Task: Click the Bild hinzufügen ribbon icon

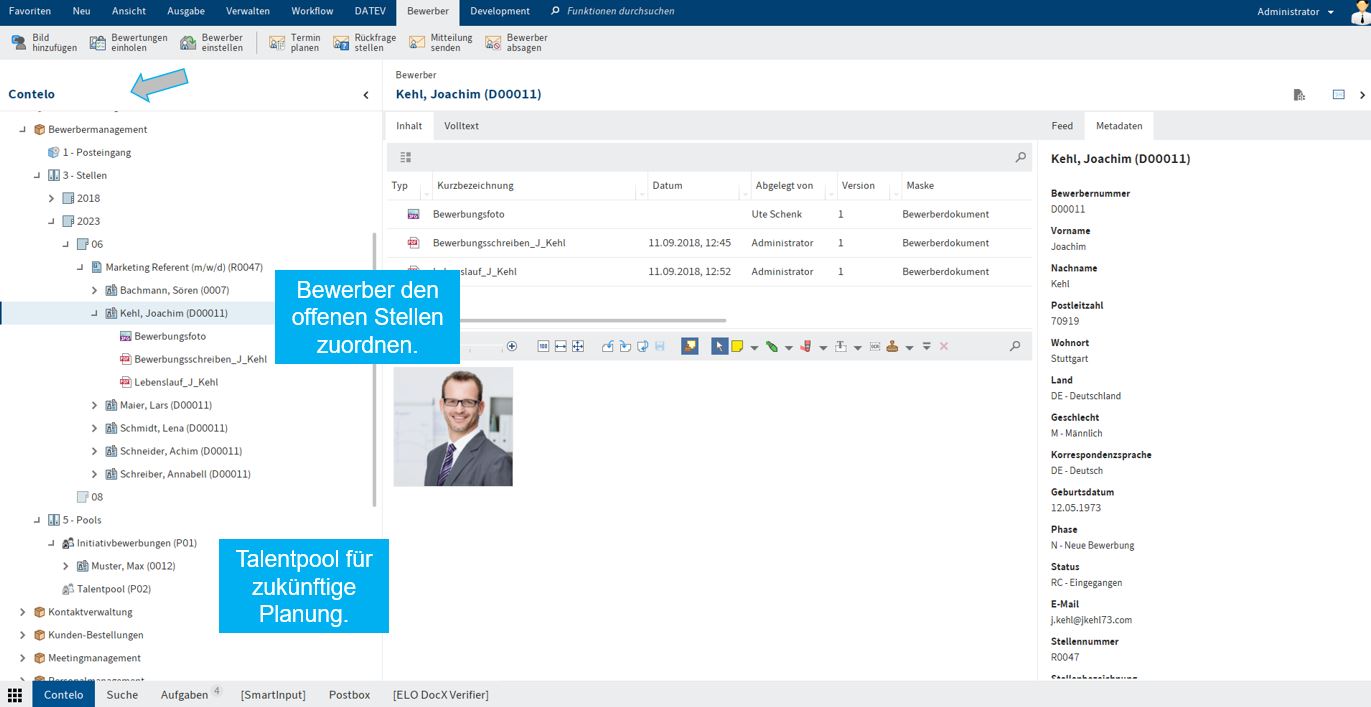Action: coord(19,43)
